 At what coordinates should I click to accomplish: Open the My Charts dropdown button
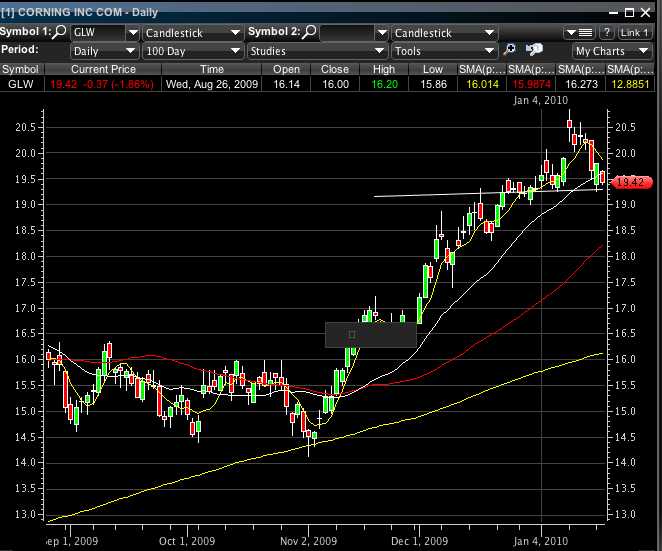[611, 50]
